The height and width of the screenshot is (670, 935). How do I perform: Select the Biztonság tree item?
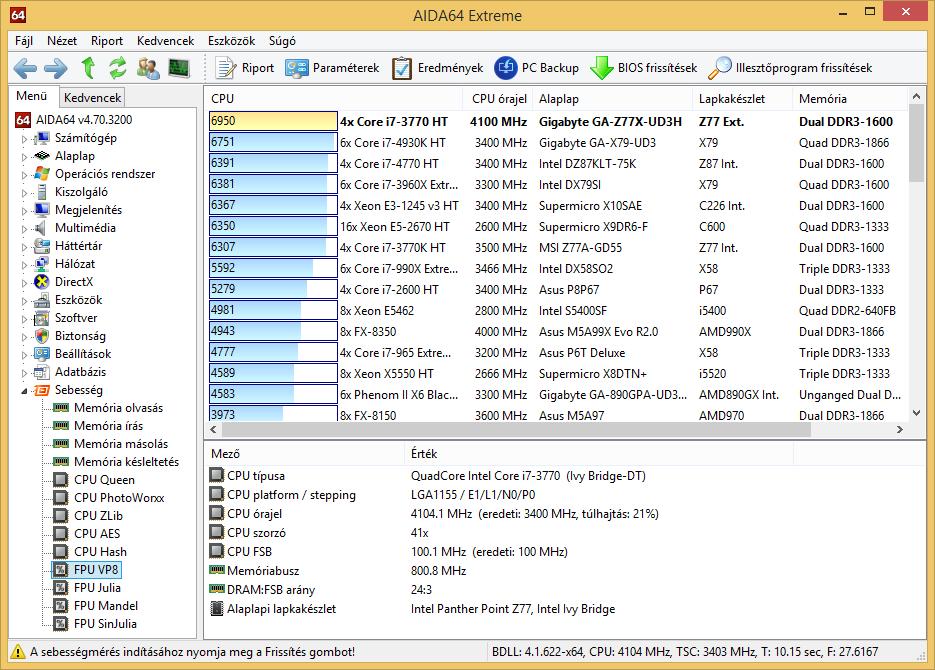[x=80, y=336]
